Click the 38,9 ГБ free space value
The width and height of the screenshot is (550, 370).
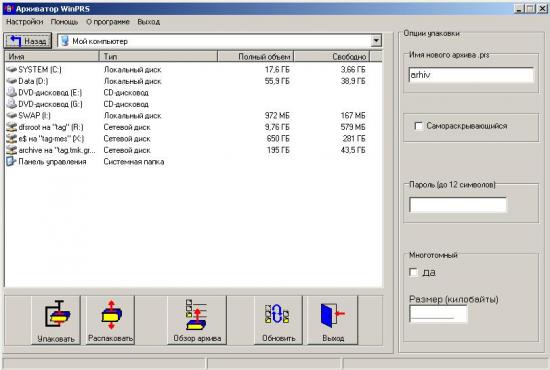(x=353, y=81)
